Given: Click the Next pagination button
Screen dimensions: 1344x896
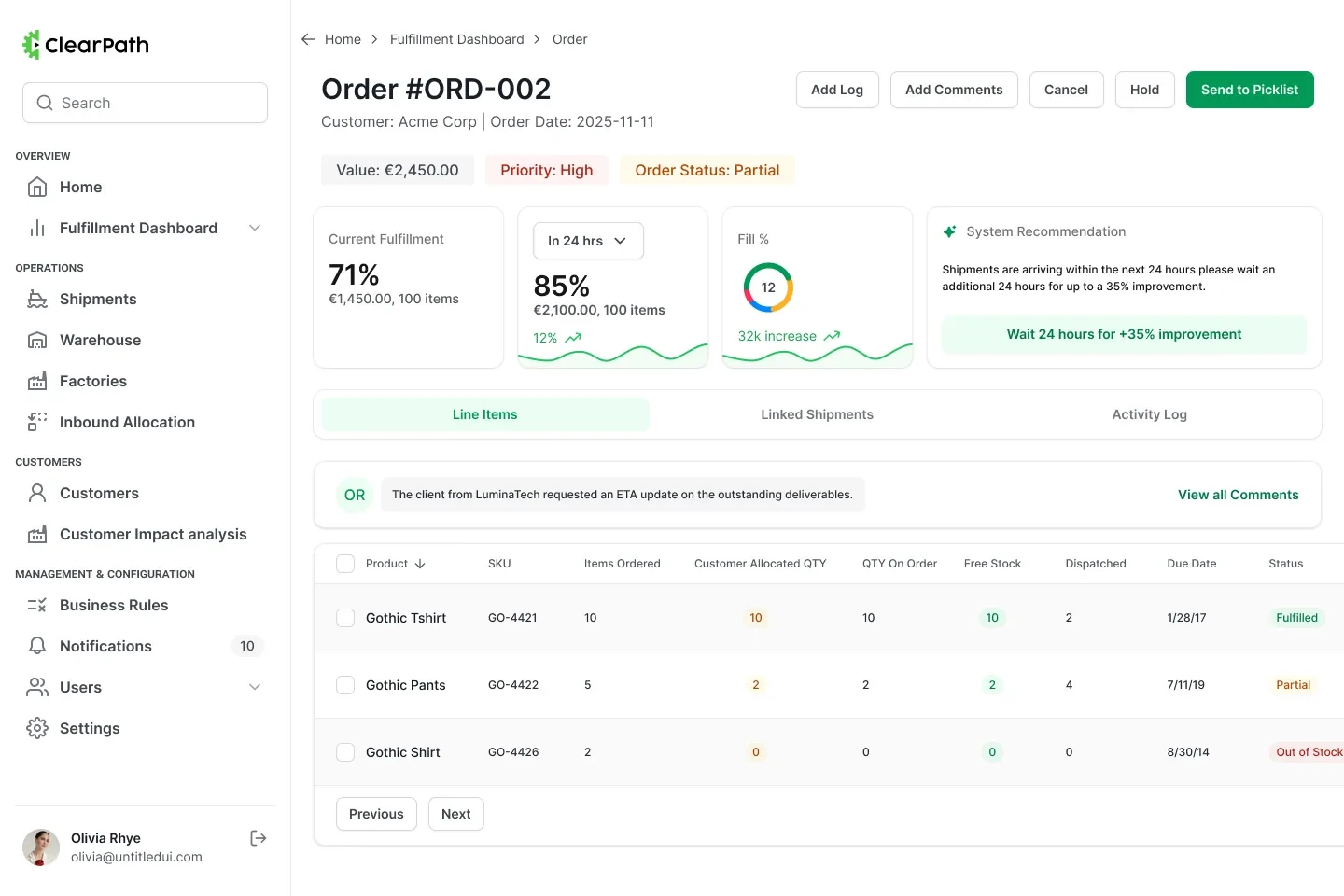Looking at the screenshot, I should click(455, 814).
